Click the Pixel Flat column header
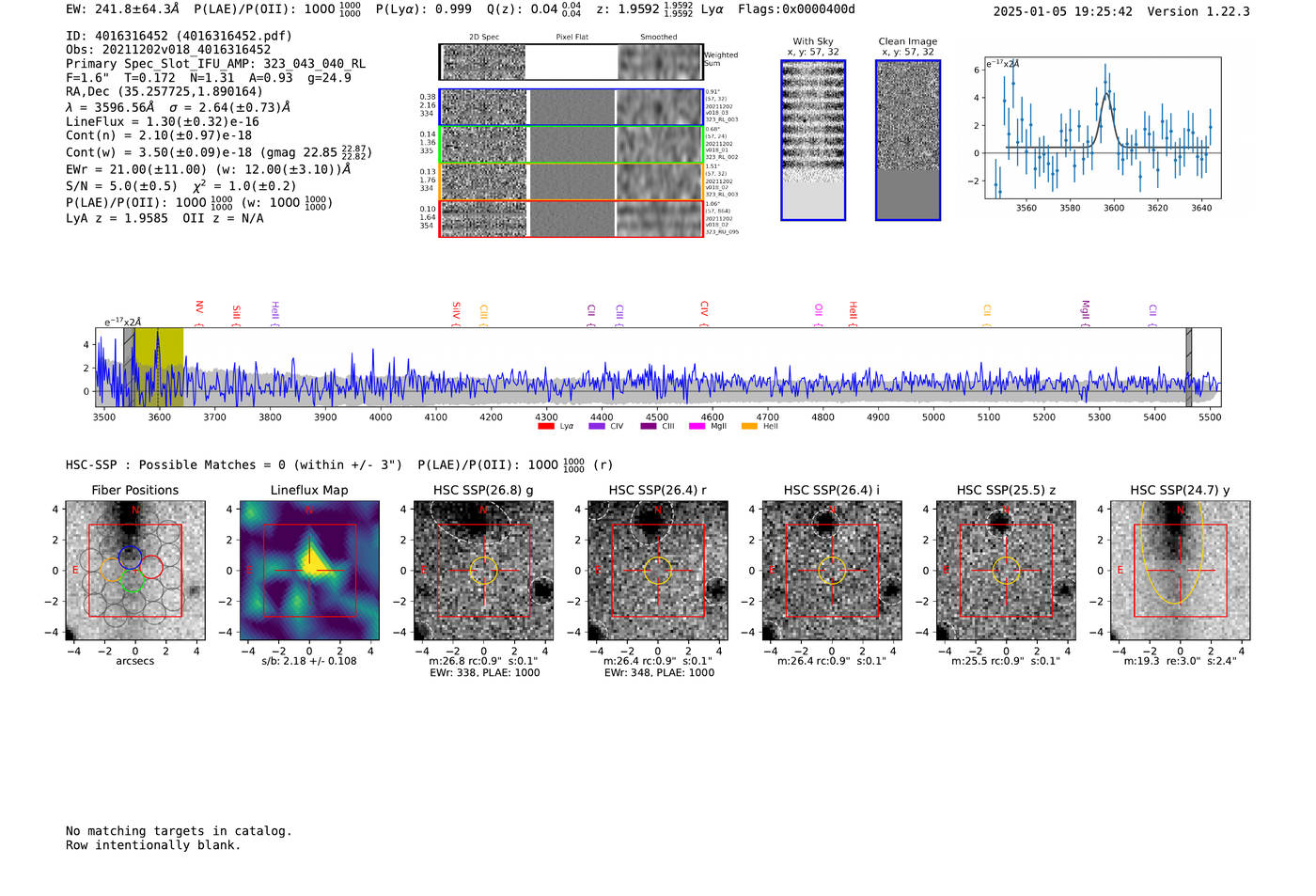 click(x=572, y=38)
